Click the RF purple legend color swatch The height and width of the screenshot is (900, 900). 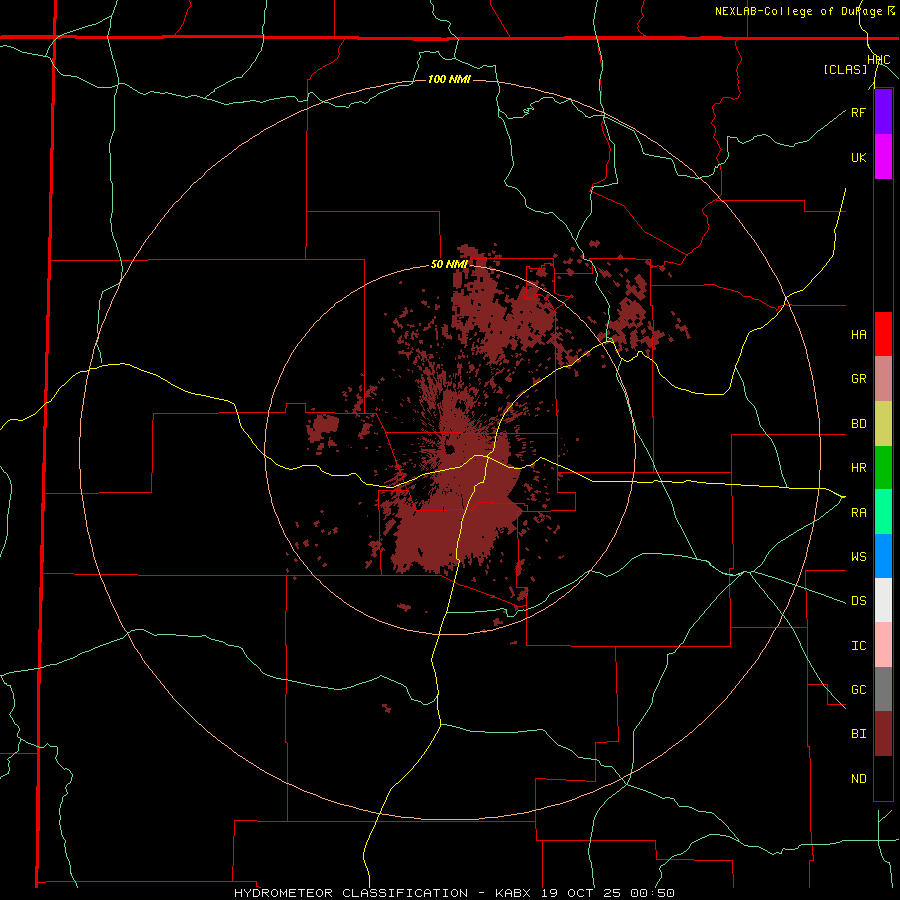pos(883,112)
